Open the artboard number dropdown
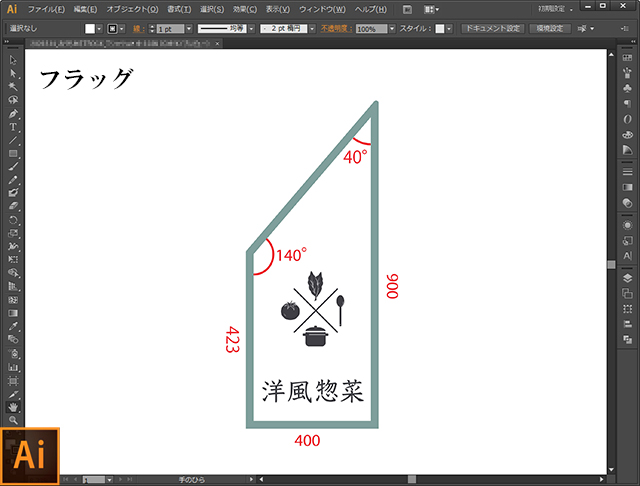640x486 pixels. click(x=109, y=480)
